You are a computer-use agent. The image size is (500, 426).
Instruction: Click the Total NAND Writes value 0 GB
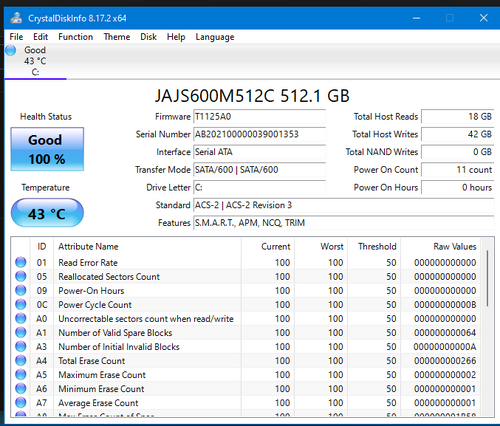point(458,152)
